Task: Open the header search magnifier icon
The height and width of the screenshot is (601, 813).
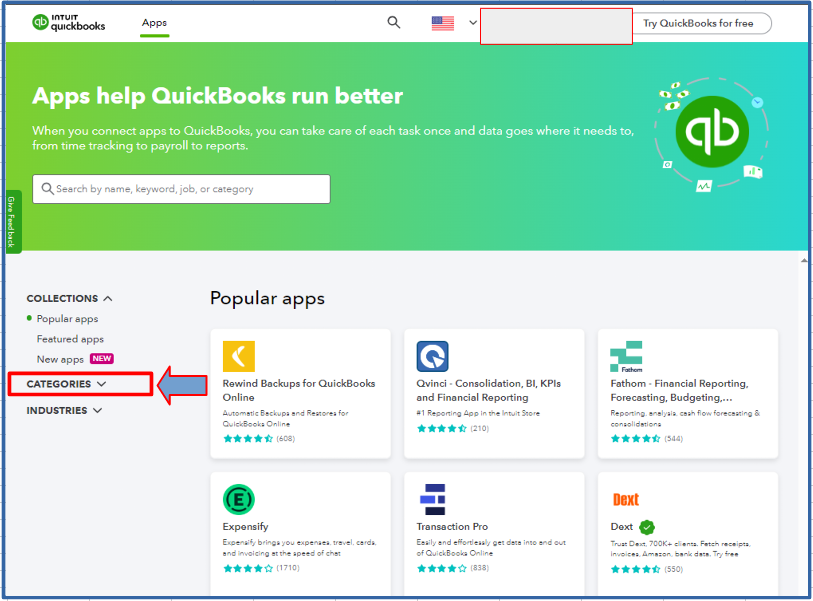Action: click(394, 22)
